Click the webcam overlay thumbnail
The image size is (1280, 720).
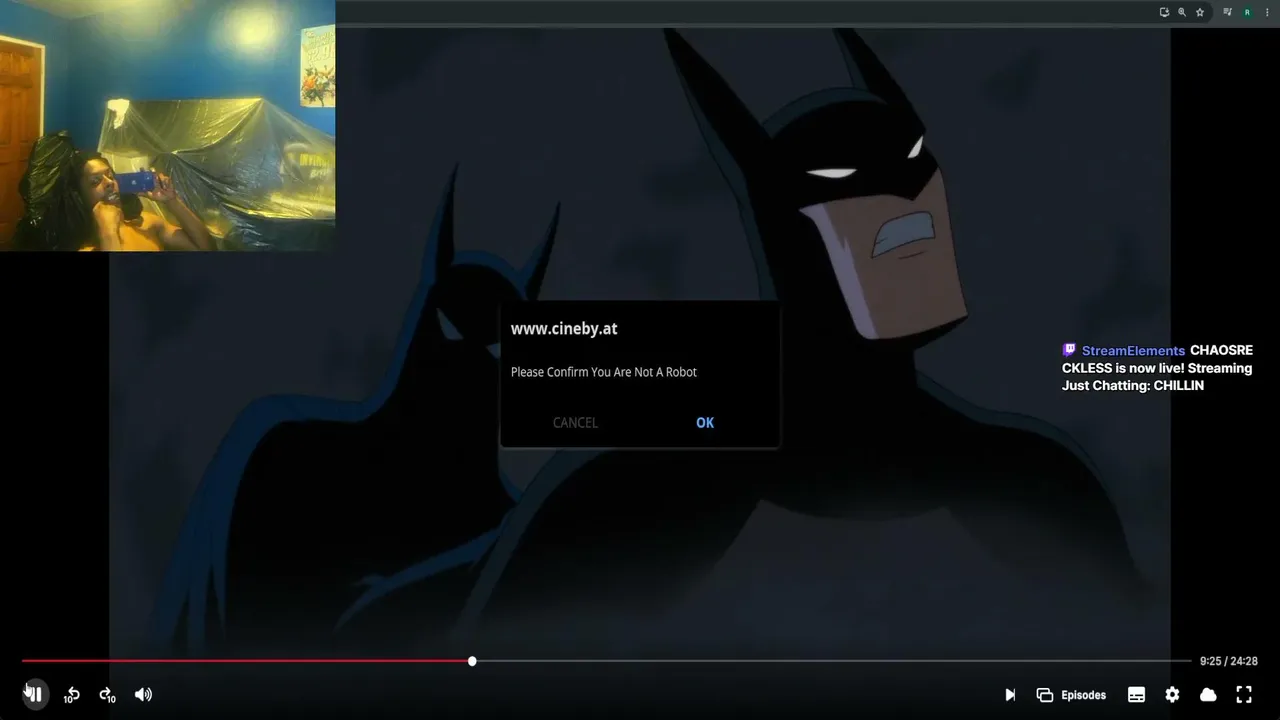pos(167,125)
